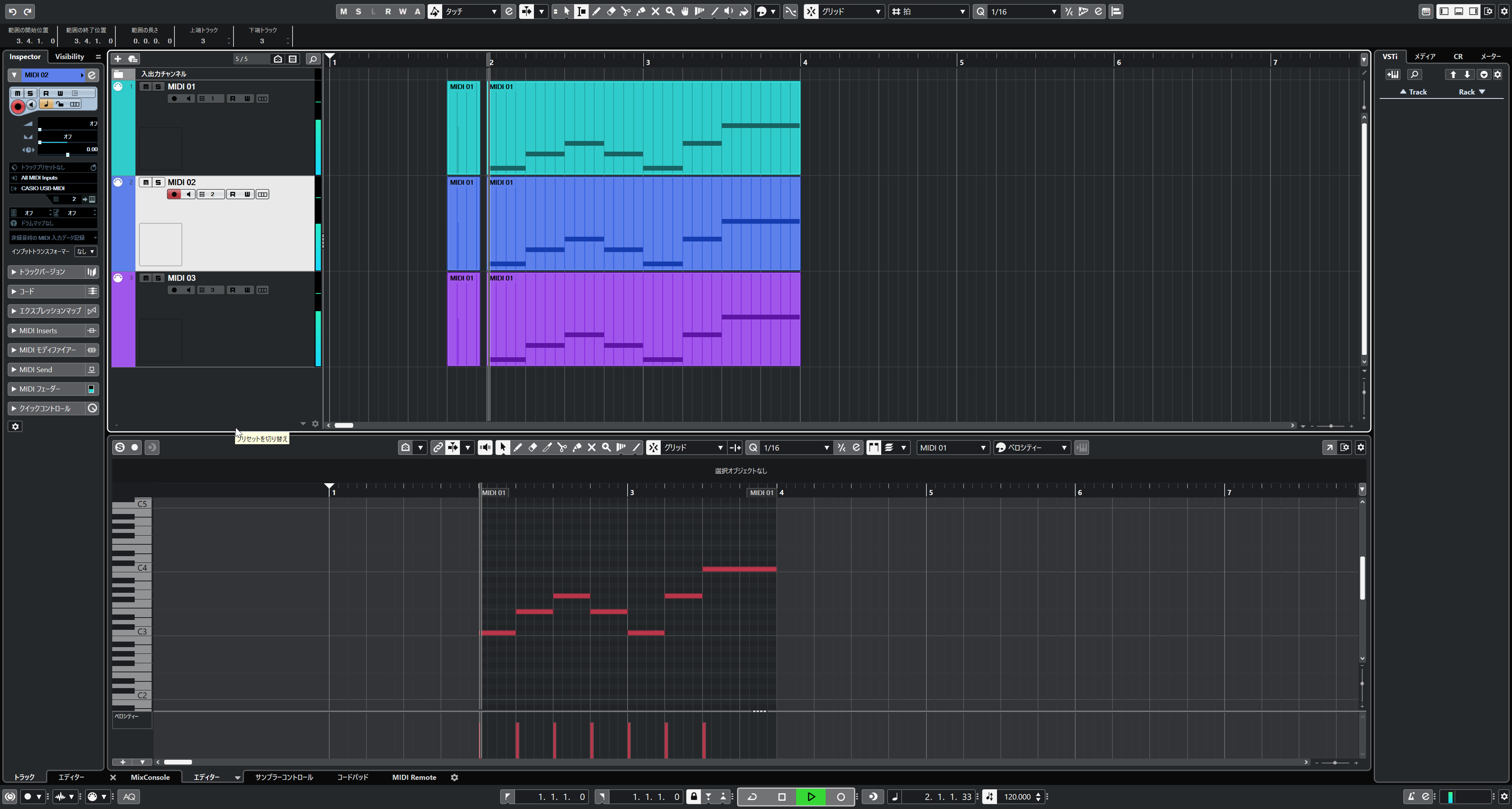Switch to the サンプラーコントロール tab
The width and height of the screenshot is (1512, 809).
point(284,777)
